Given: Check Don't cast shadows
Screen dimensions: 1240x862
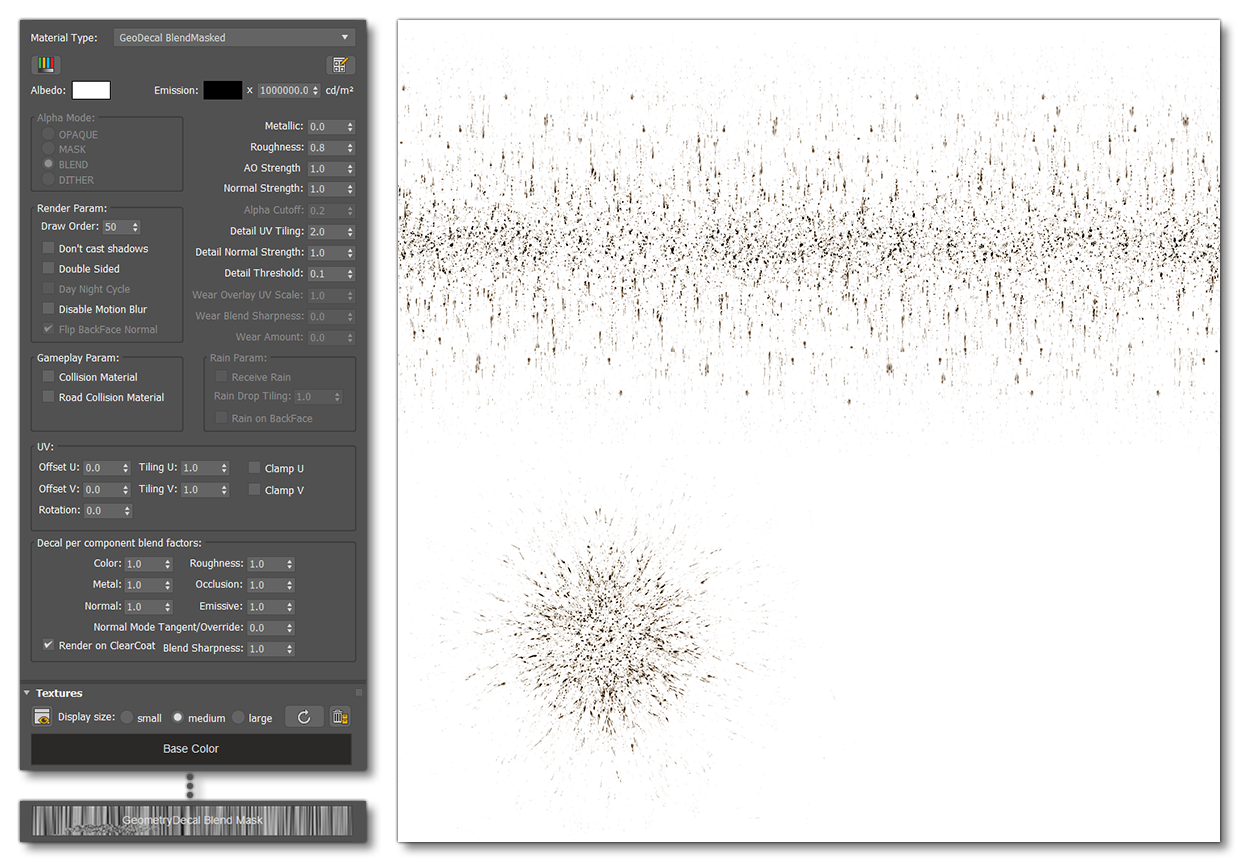Looking at the screenshot, I should pyautogui.click(x=46, y=248).
